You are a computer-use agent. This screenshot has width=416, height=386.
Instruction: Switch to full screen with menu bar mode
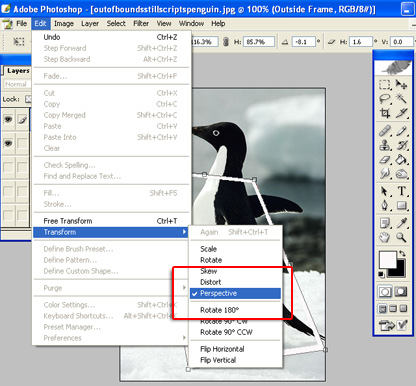point(393,309)
